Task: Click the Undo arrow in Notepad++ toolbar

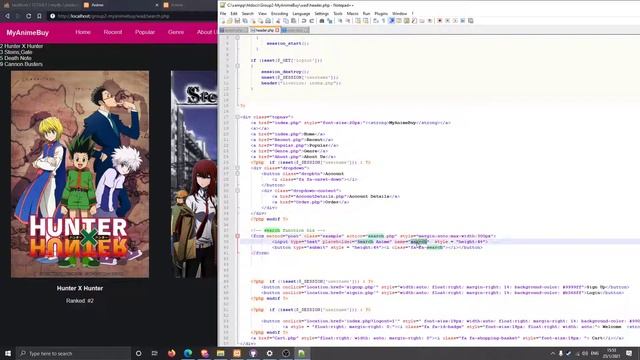Action: click(304, 21)
